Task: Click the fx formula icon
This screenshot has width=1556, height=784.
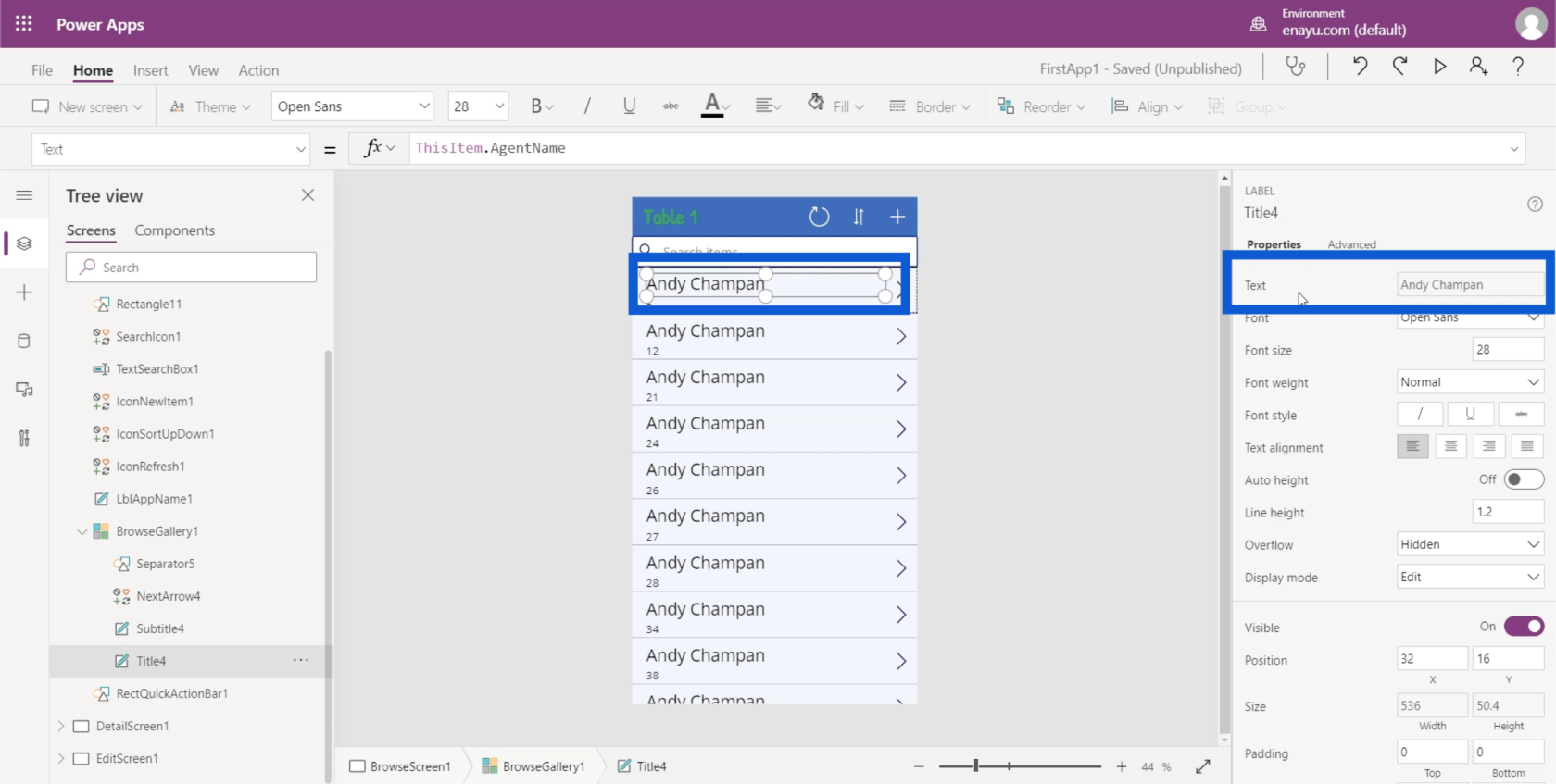Action: pos(373,148)
